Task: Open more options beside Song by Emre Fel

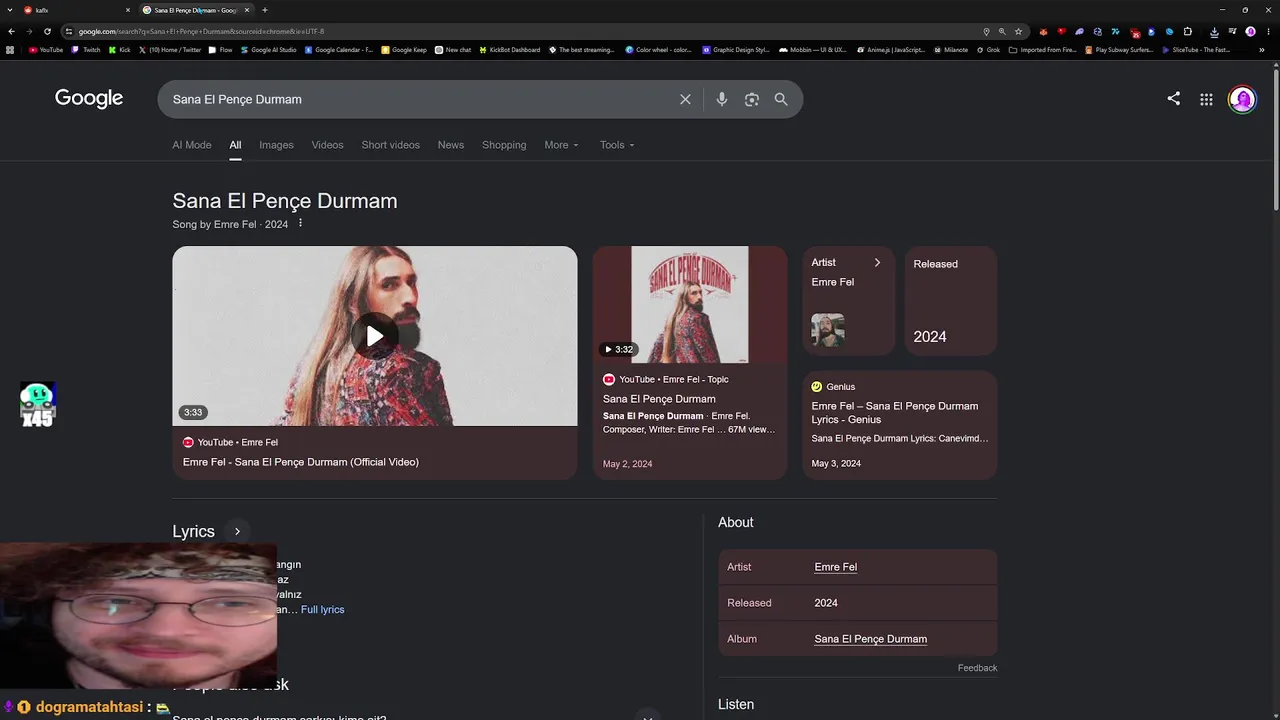Action: tap(300, 223)
